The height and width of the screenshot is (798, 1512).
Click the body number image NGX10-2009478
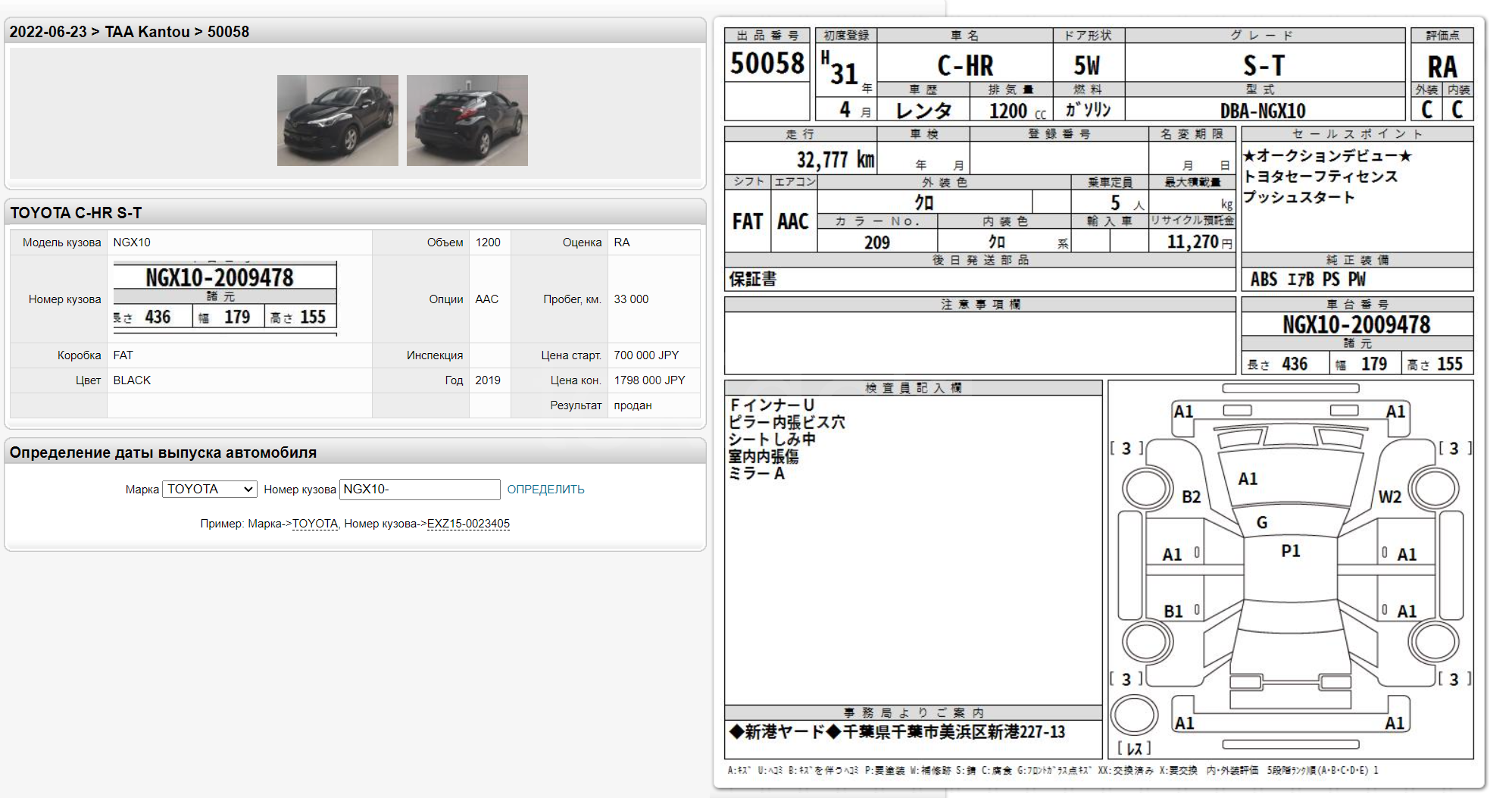pos(225,298)
